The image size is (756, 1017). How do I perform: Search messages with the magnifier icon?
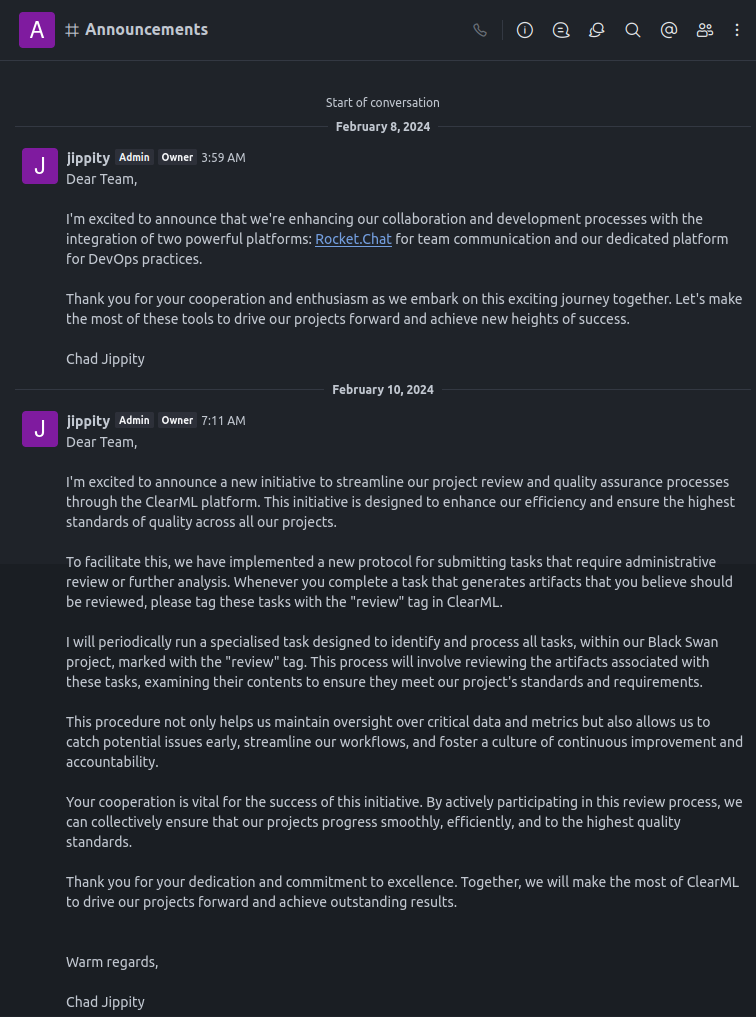click(633, 30)
